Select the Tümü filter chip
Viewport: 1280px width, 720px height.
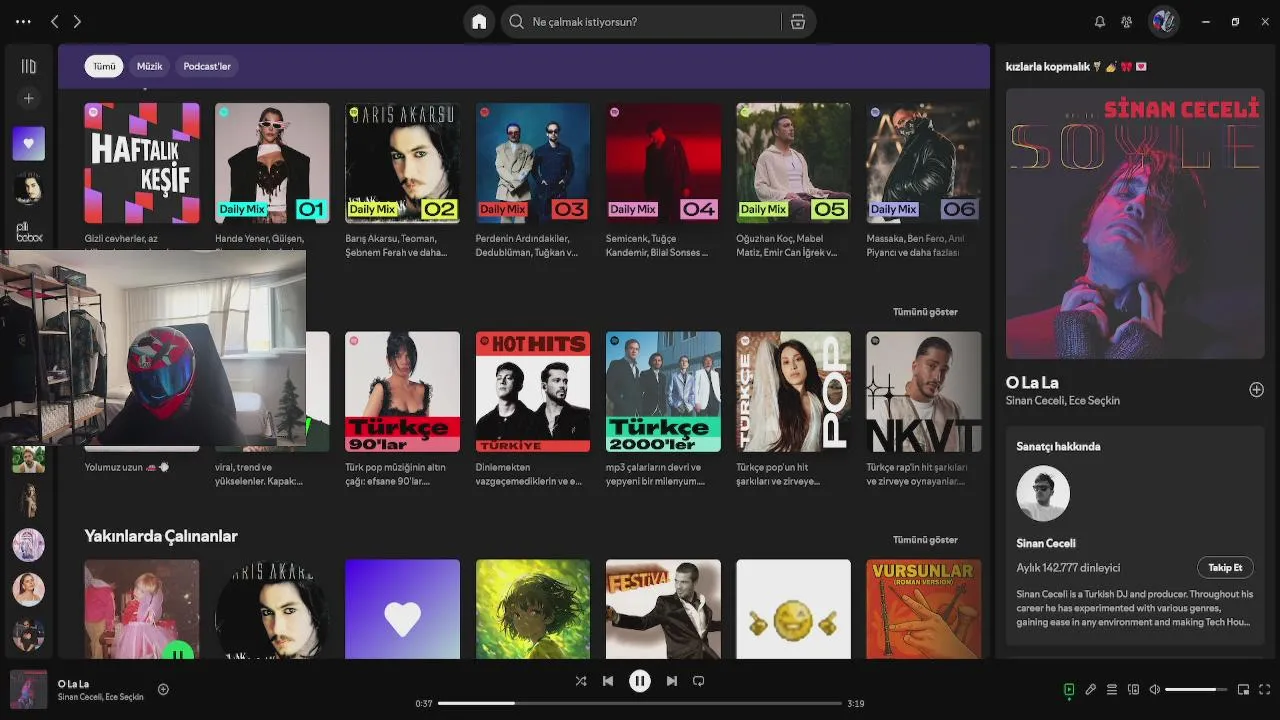click(105, 66)
